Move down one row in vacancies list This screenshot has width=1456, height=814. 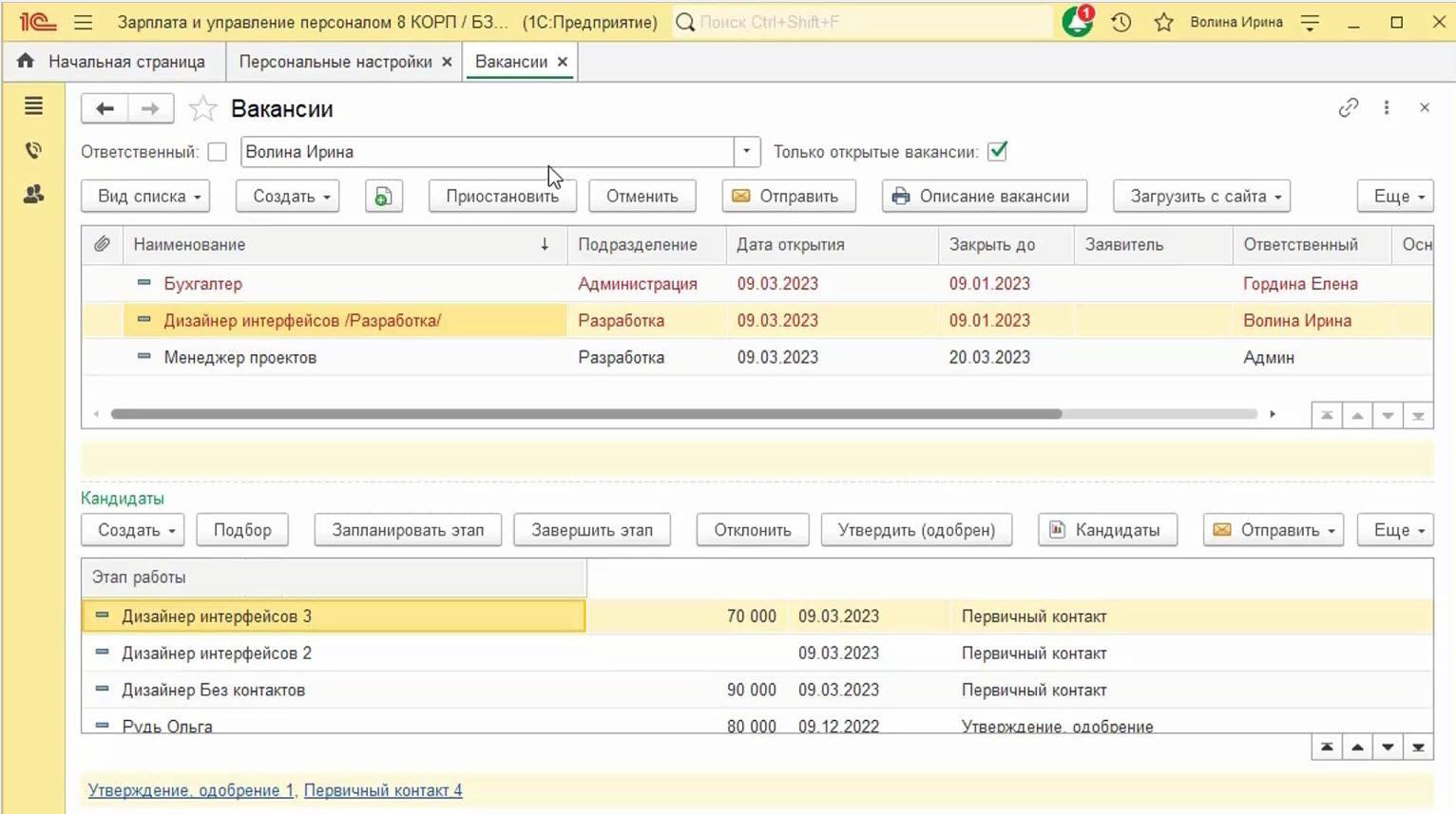pyautogui.click(x=1388, y=415)
